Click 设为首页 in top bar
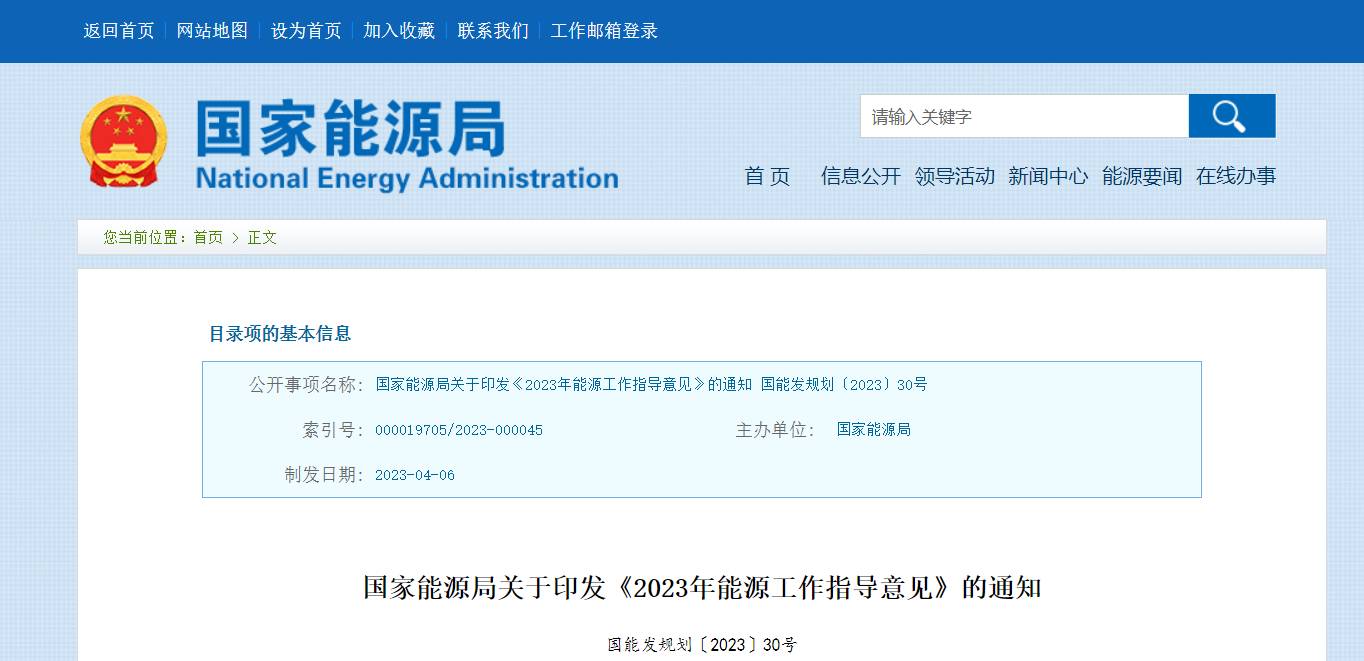The height and width of the screenshot is (661, 1364). (x=306, y=31)
